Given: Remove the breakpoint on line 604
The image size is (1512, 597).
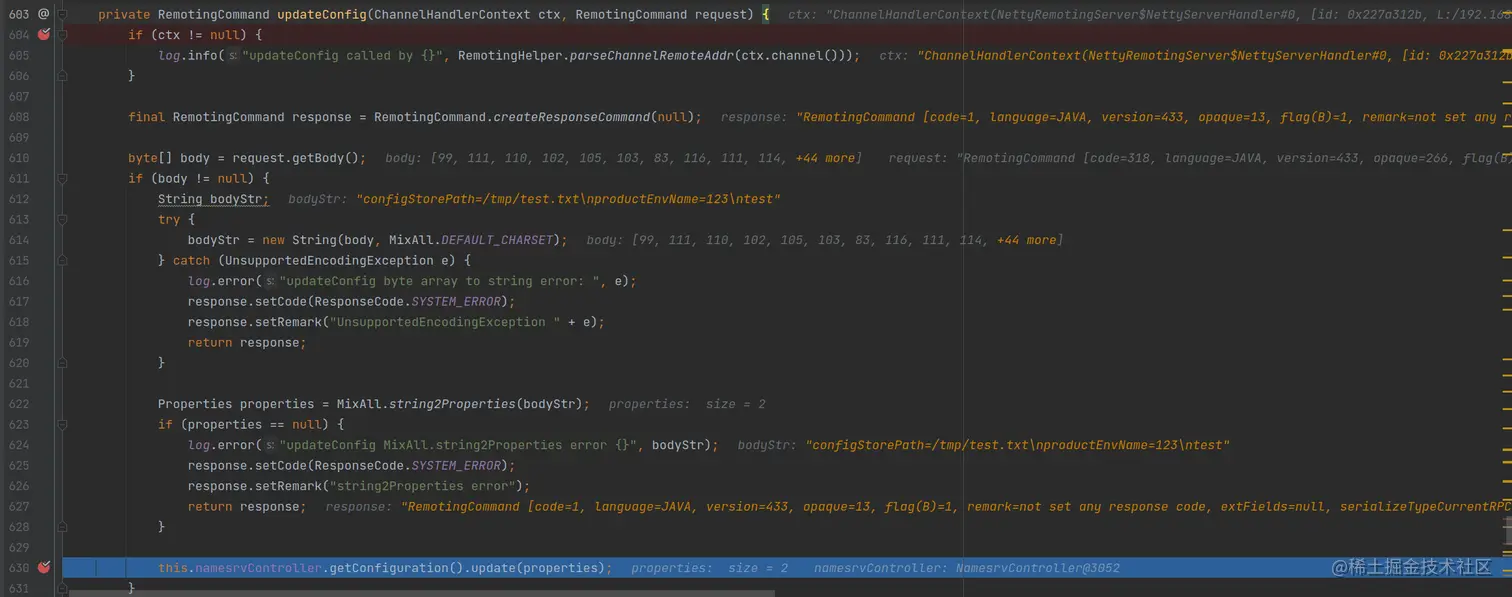Looking at the screenshot, I should tap(43, 34).
